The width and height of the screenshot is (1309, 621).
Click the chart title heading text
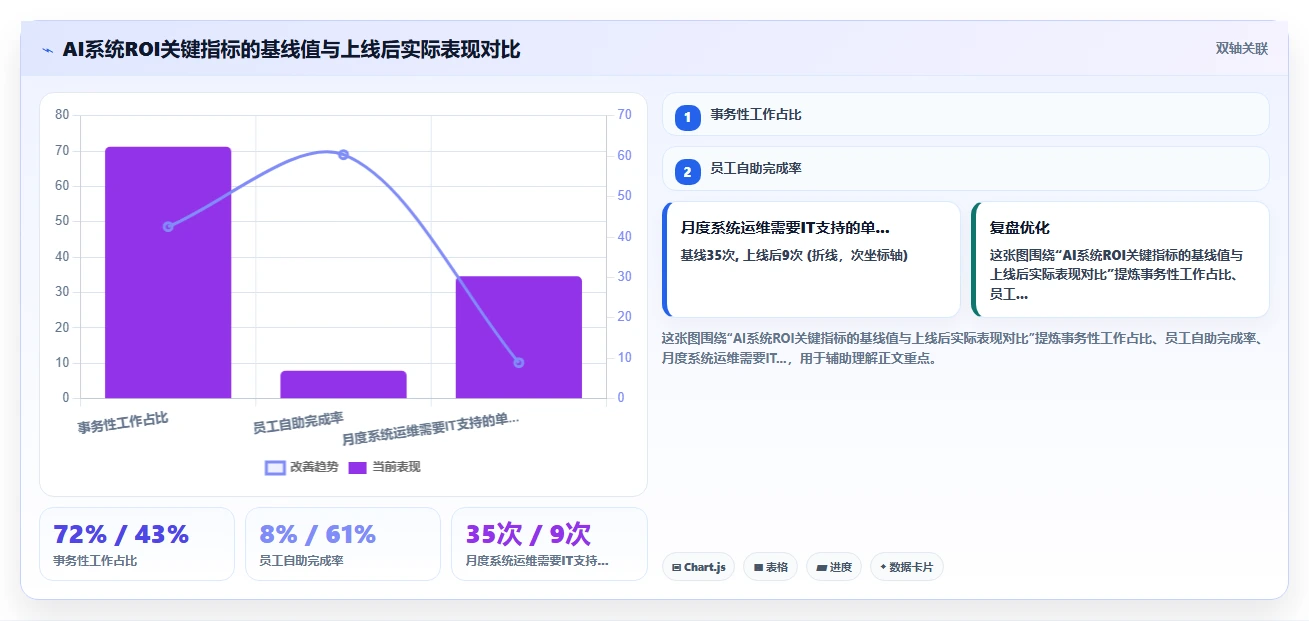(x=291, y=49)
